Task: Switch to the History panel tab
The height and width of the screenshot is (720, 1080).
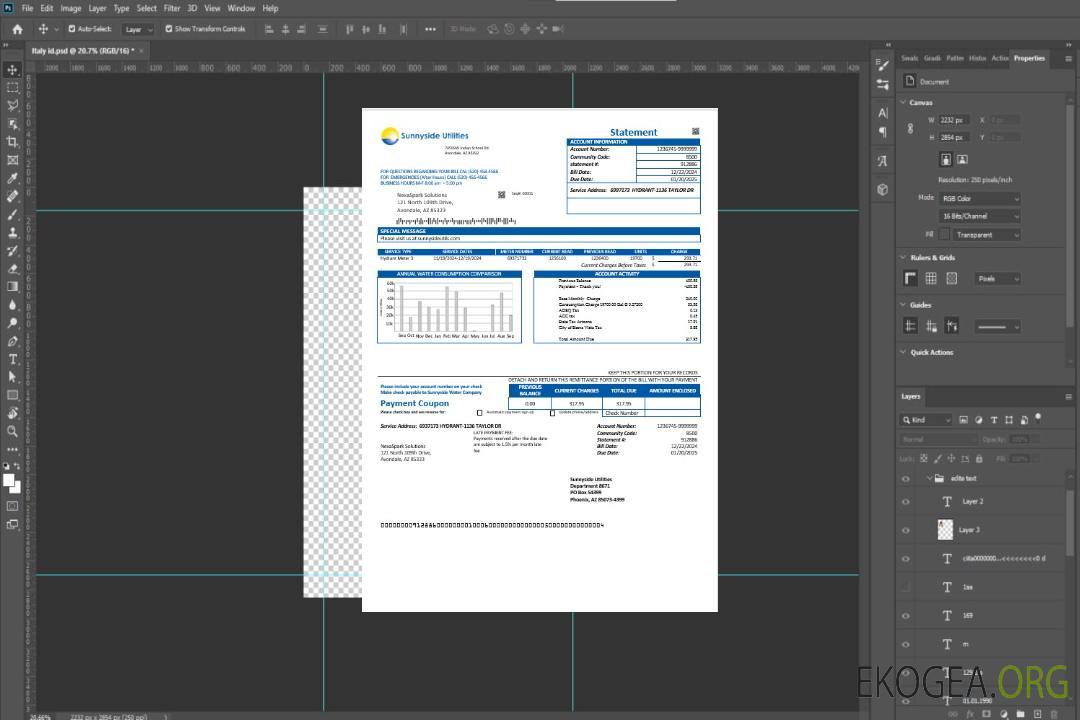Action: (977, 59)
